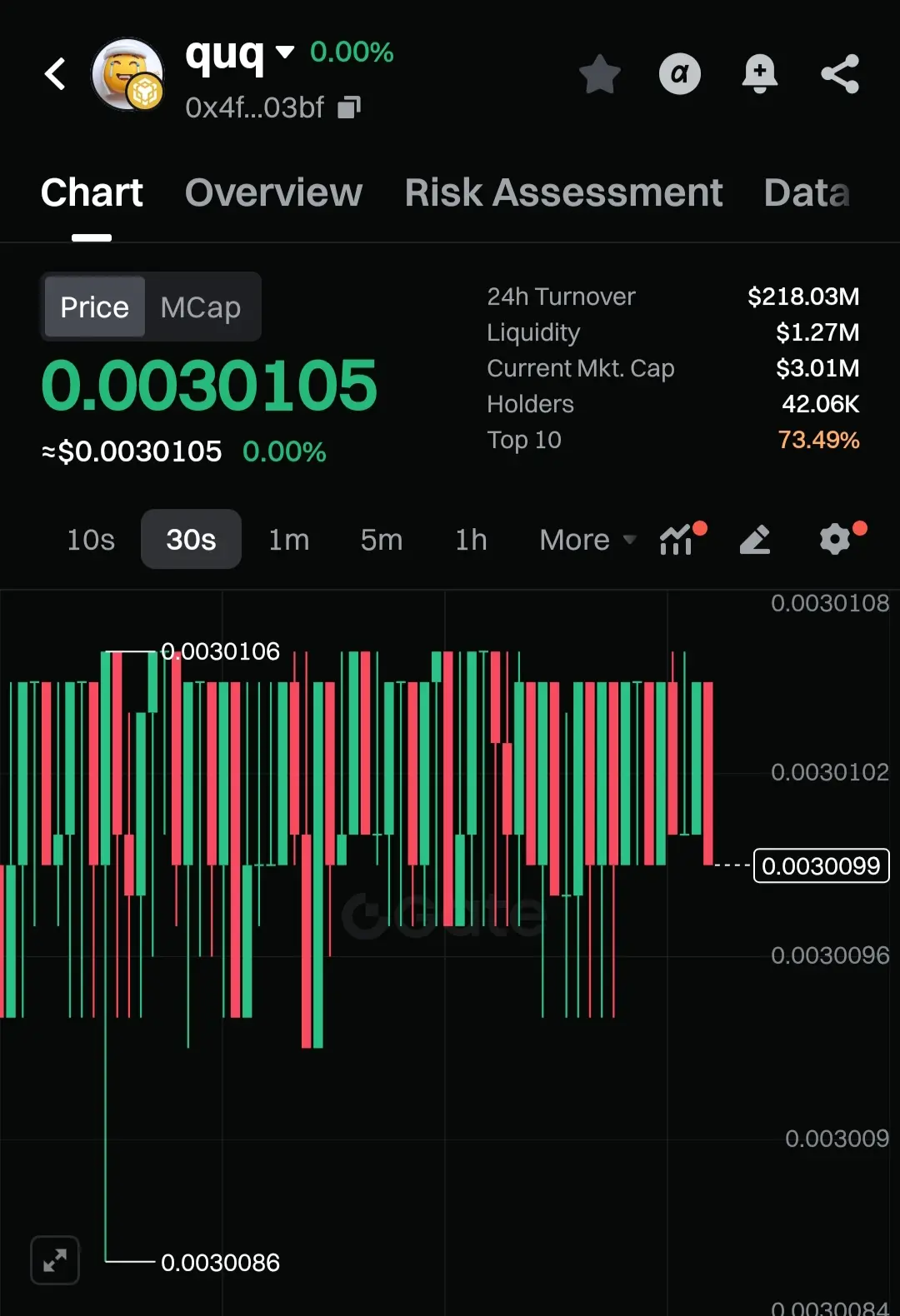Share this token page
The width and height of the screenshot is (900, 1316).
[839, 74]
